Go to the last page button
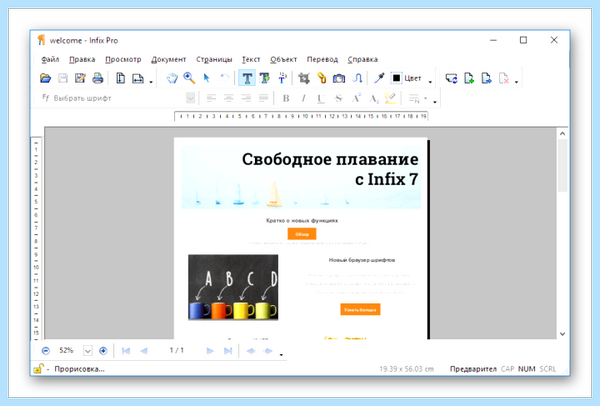This screenshot has height=406, width=600. [228, 351]
